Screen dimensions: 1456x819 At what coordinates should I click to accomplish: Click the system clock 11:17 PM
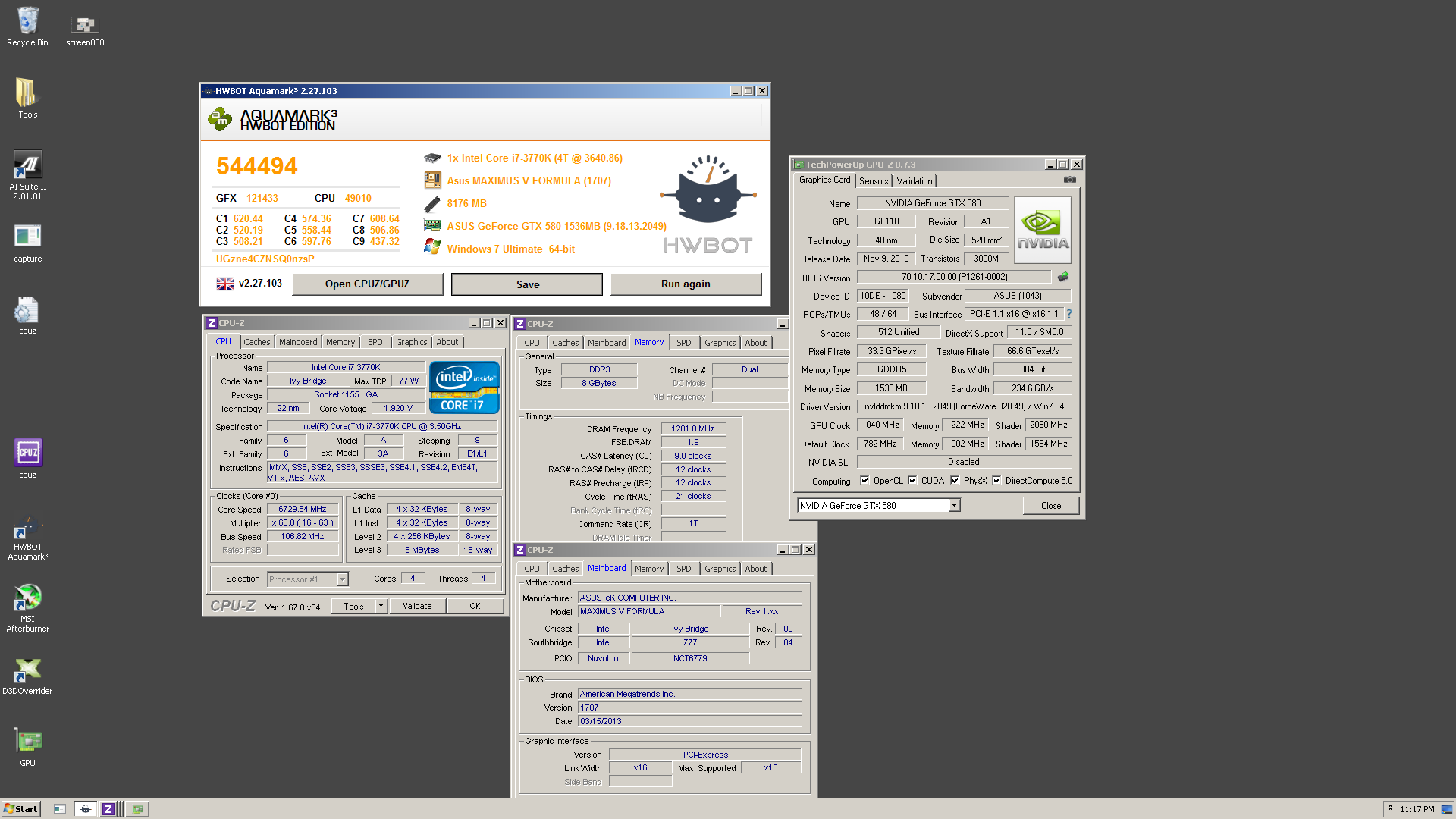point(1417,809)
